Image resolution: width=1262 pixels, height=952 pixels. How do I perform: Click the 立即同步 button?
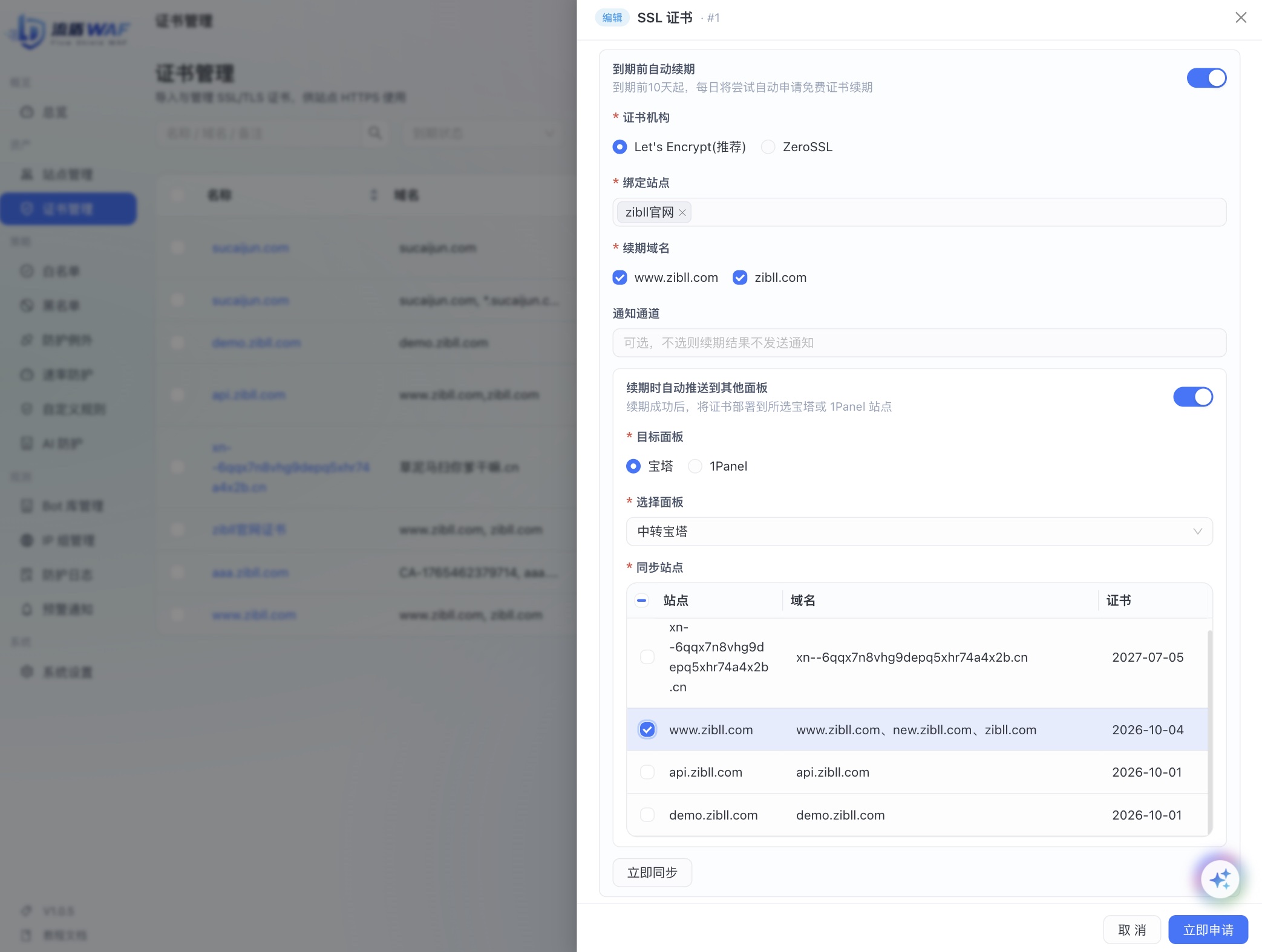652,873
